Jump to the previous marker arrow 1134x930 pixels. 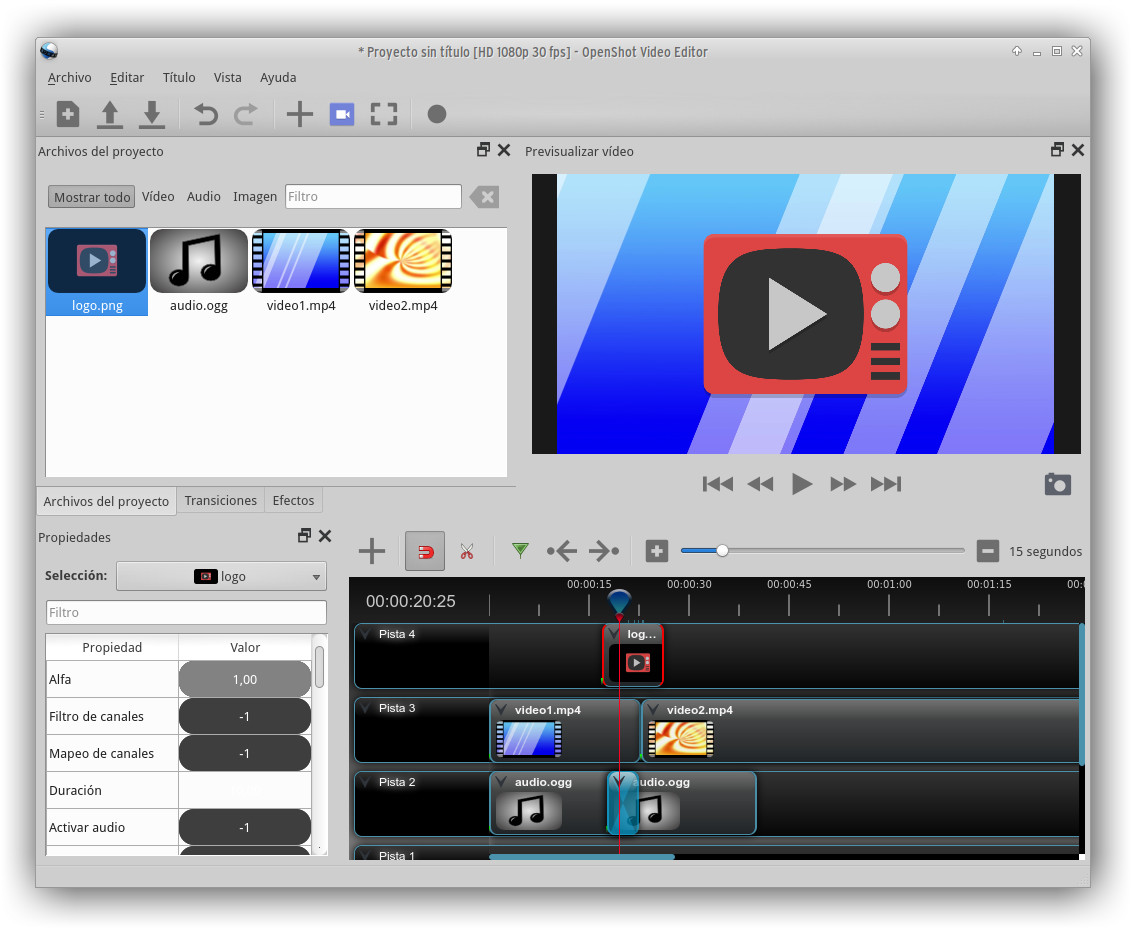tap(562, 551)
